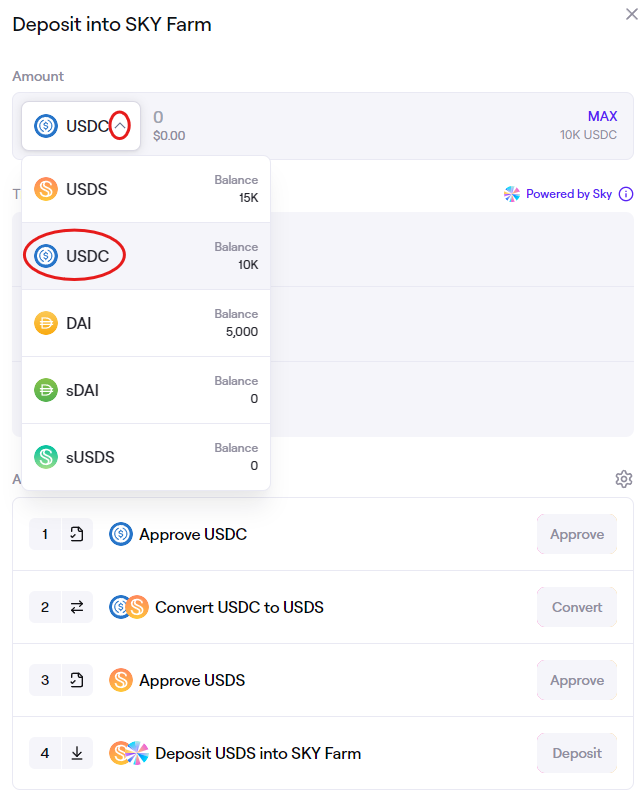Choose USDC option in the token dropdown
The image size is (644, 800).
tap(146, 257)
